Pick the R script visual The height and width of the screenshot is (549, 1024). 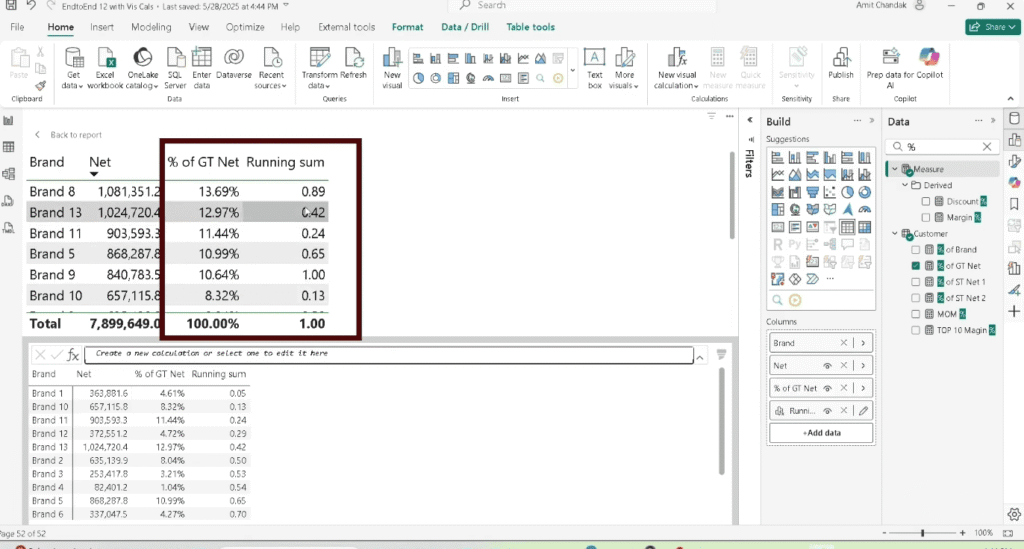pos(777,245)
